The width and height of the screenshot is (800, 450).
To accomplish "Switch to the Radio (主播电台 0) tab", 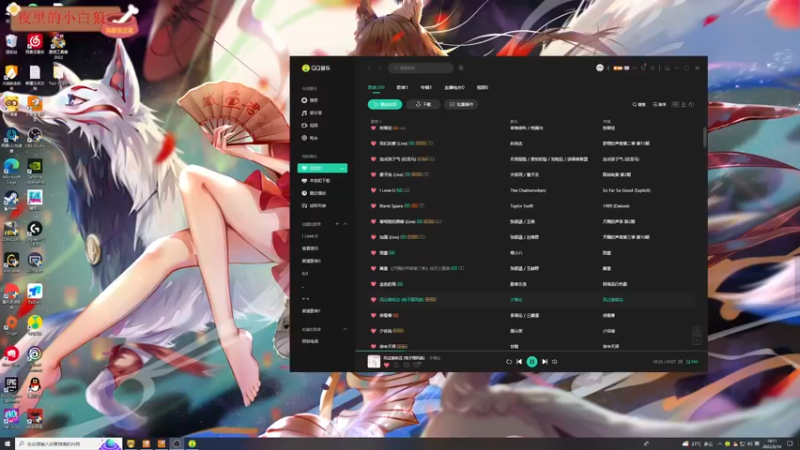I will click(x=454, y=88).
